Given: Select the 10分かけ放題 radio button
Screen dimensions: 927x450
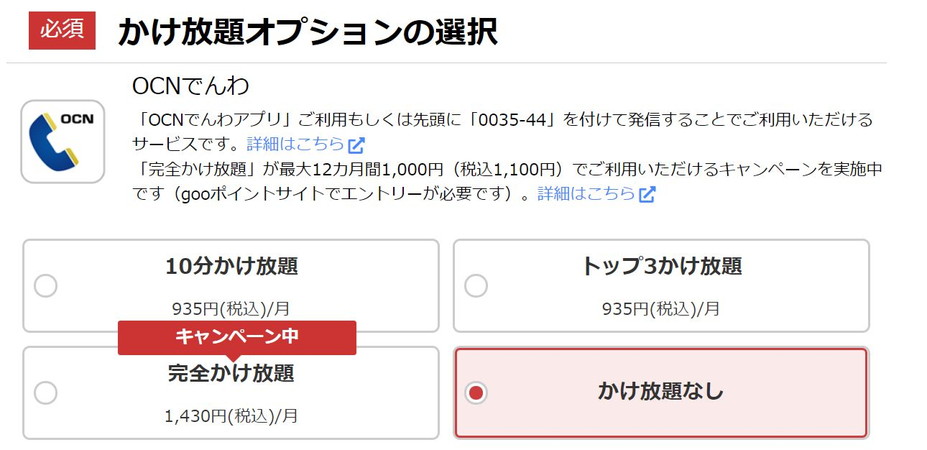Looking at the screenshot, I should pos(46,286).
